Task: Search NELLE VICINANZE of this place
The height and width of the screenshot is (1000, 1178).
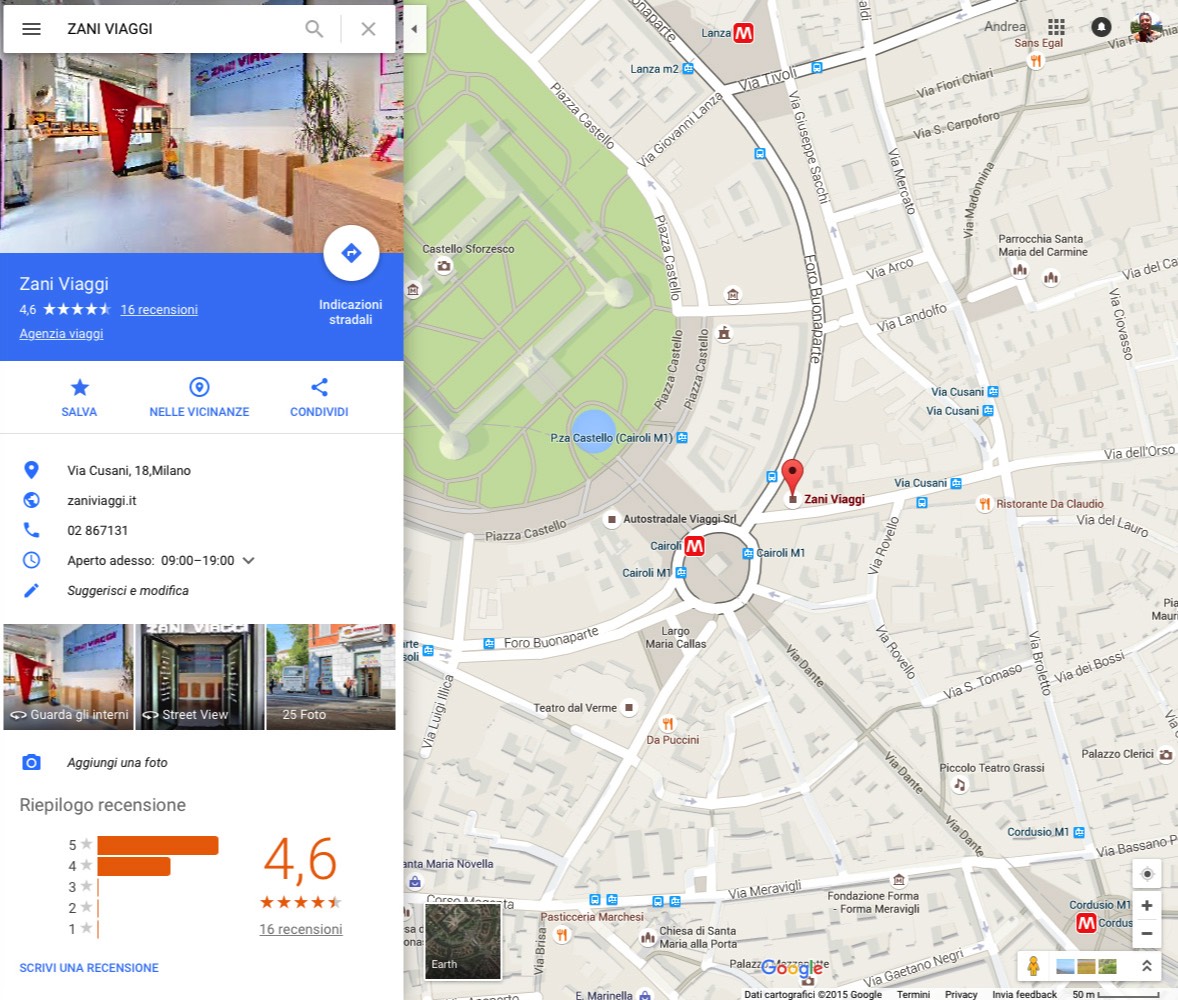Action: pyautogui.click(x=199, y=397)
